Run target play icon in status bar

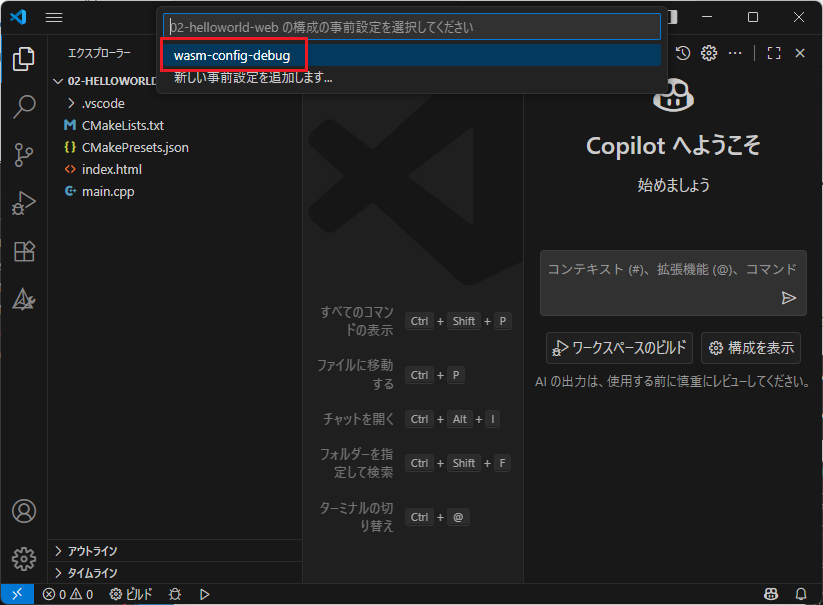click(205, 594)
